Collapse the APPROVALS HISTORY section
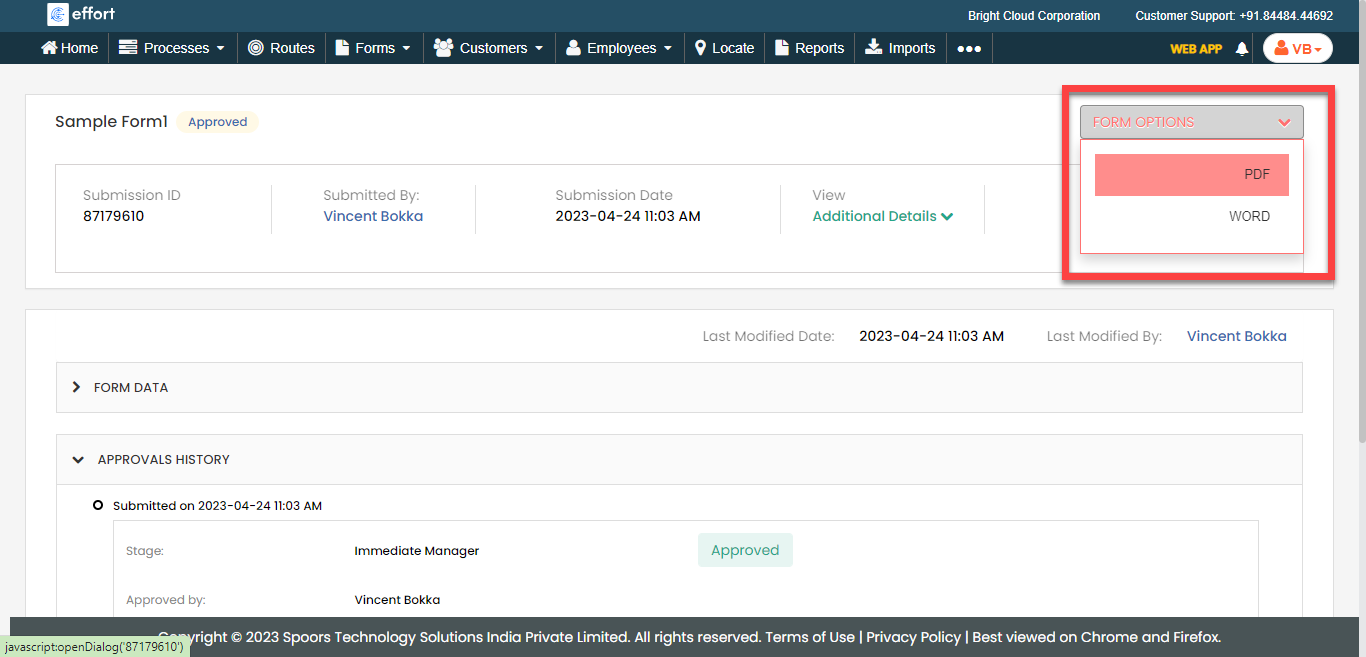Image resolution: width=1366 pixels, height=657 pixels. pos(163,459)
